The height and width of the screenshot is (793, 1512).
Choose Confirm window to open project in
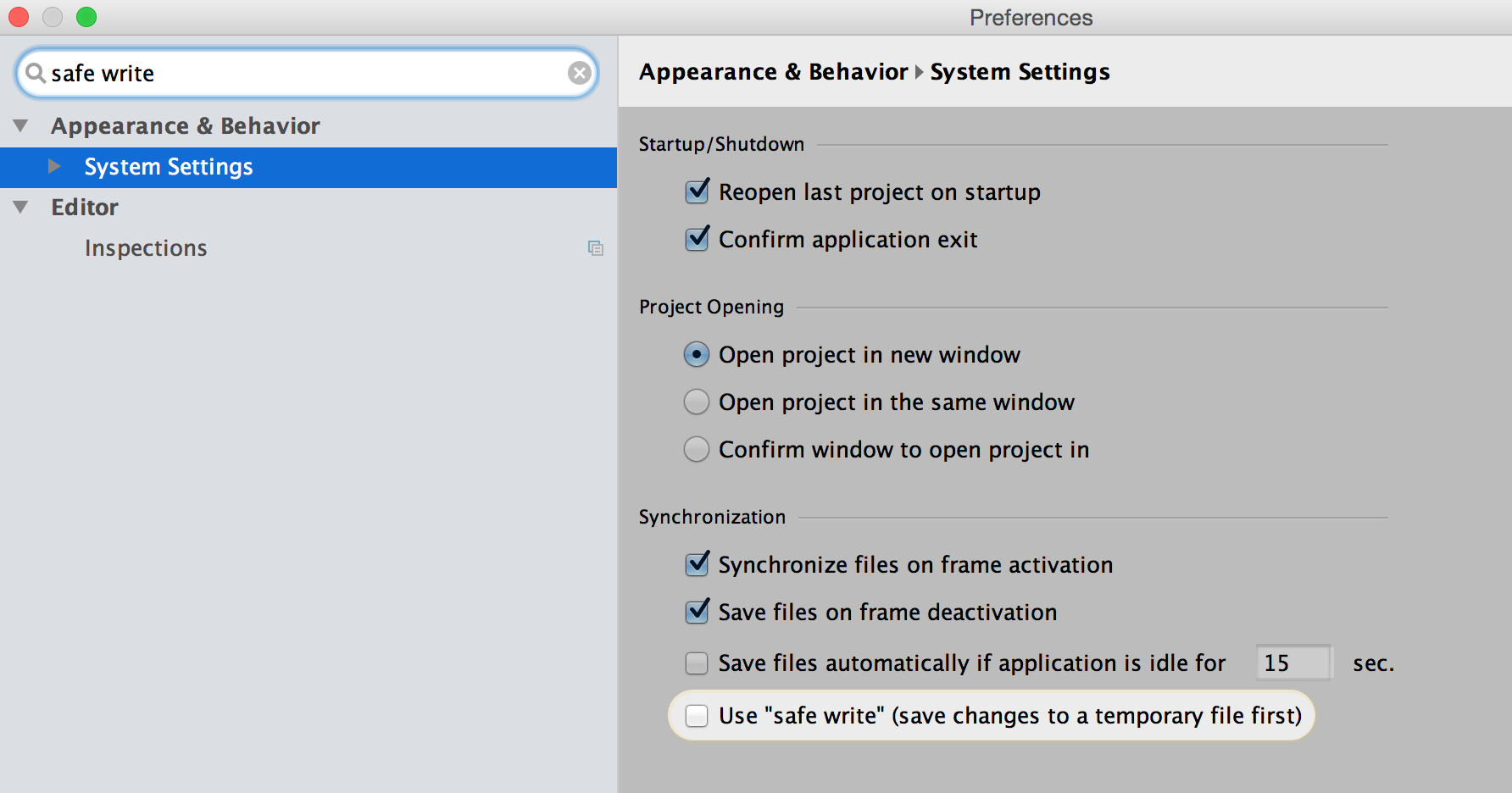pyautogui.click(x=697, y=450)
